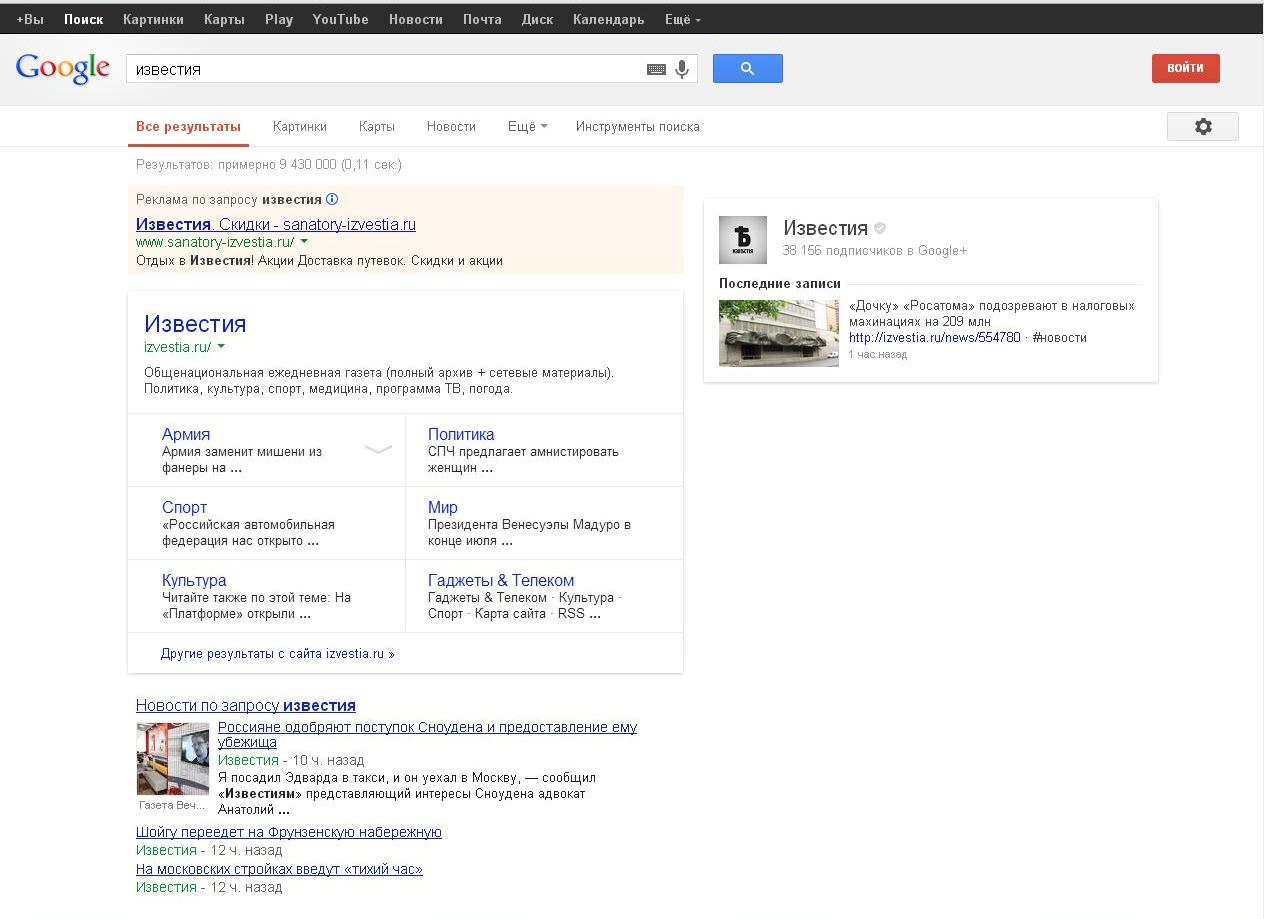Expand the Армия sitelink chevron

(x=378, y=450)
